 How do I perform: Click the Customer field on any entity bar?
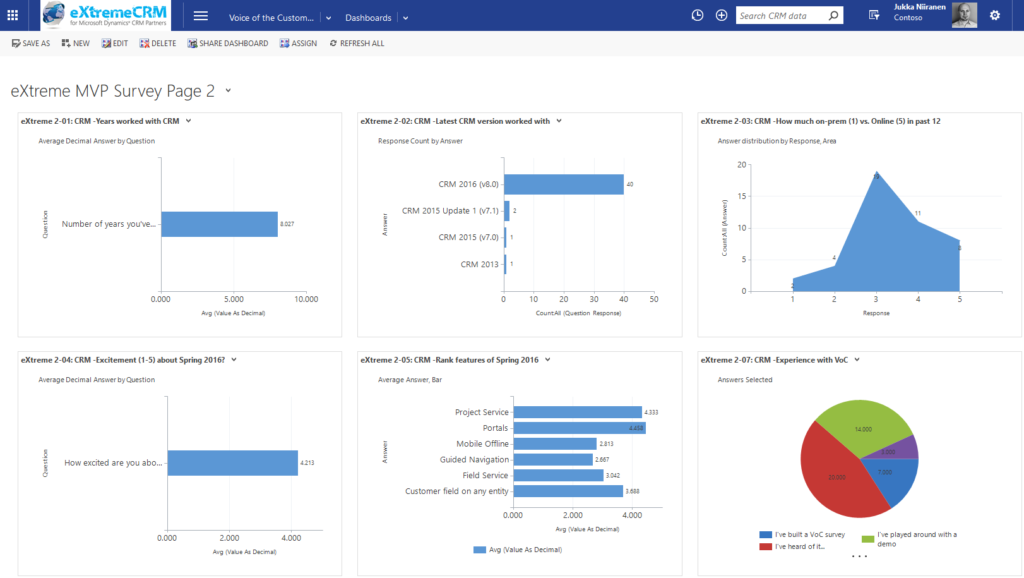tap(568, 491)
